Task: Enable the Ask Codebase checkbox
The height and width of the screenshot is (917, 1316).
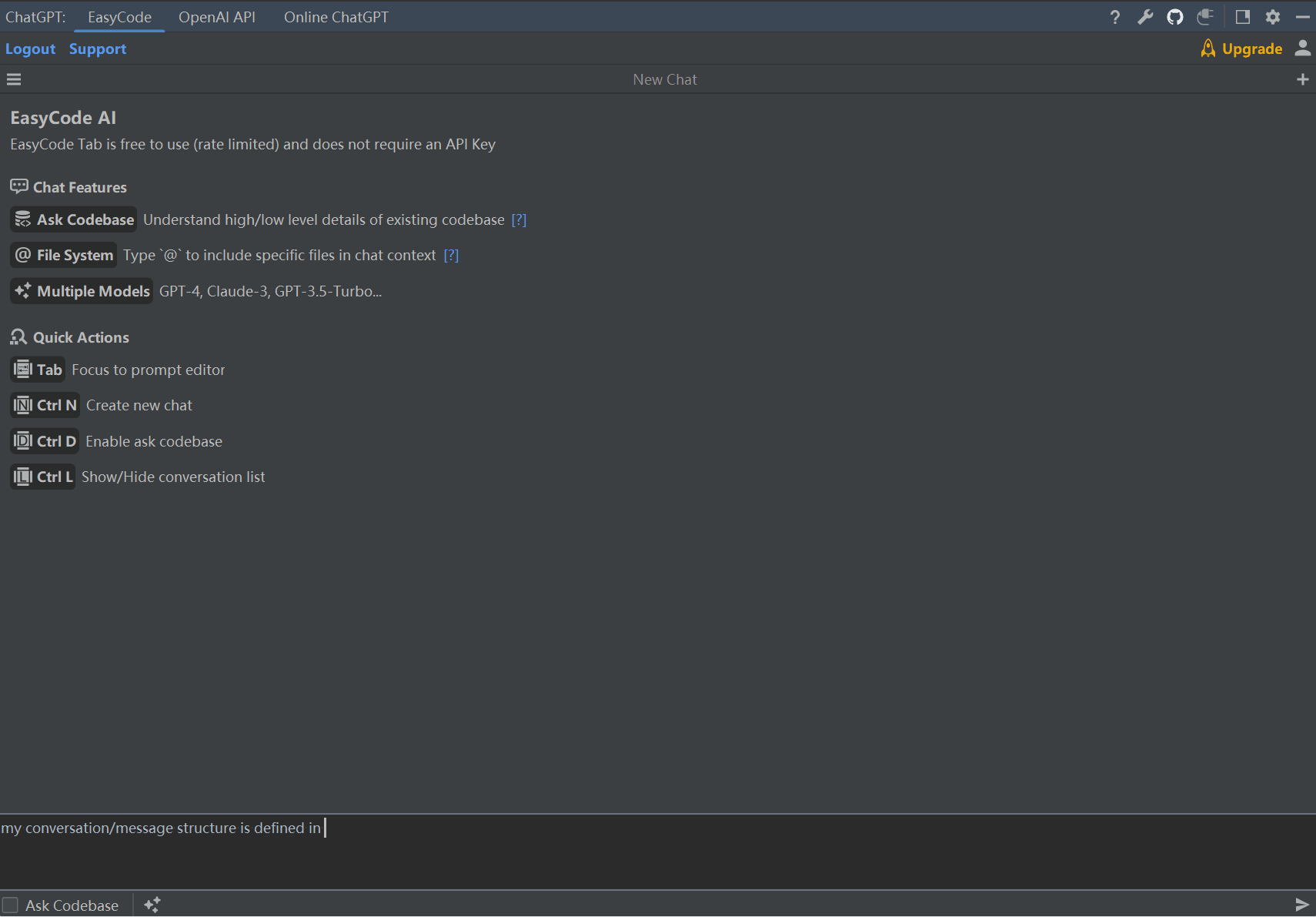Action: point(11,905)
